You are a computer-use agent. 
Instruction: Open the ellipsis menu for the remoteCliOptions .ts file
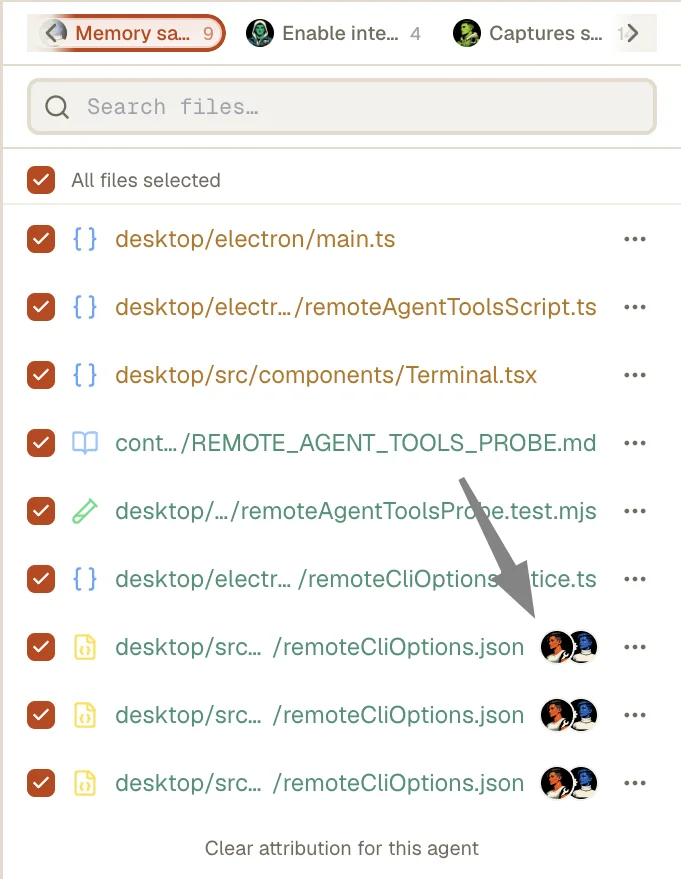pyautogui.click(x=634, y=579)
